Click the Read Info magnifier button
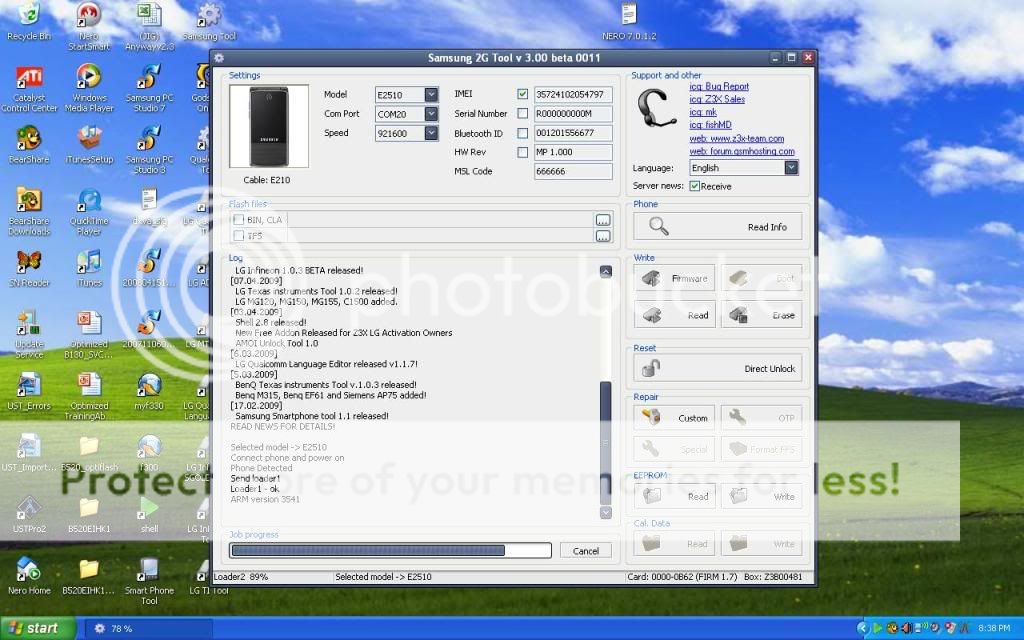Screen dimensions: 1024x640 [x=717, y=227]
